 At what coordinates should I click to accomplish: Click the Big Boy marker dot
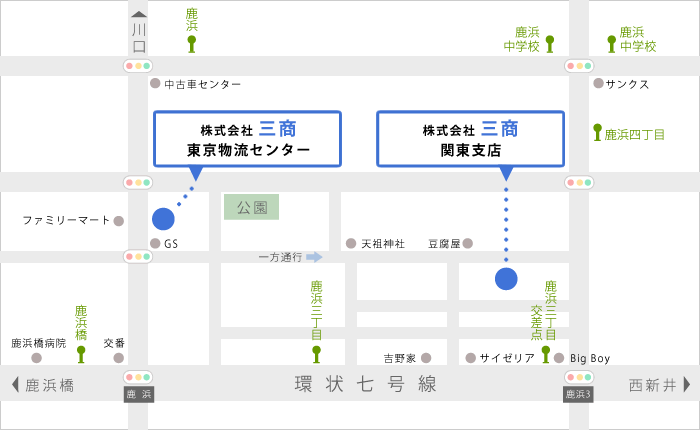tap(559, 358)
